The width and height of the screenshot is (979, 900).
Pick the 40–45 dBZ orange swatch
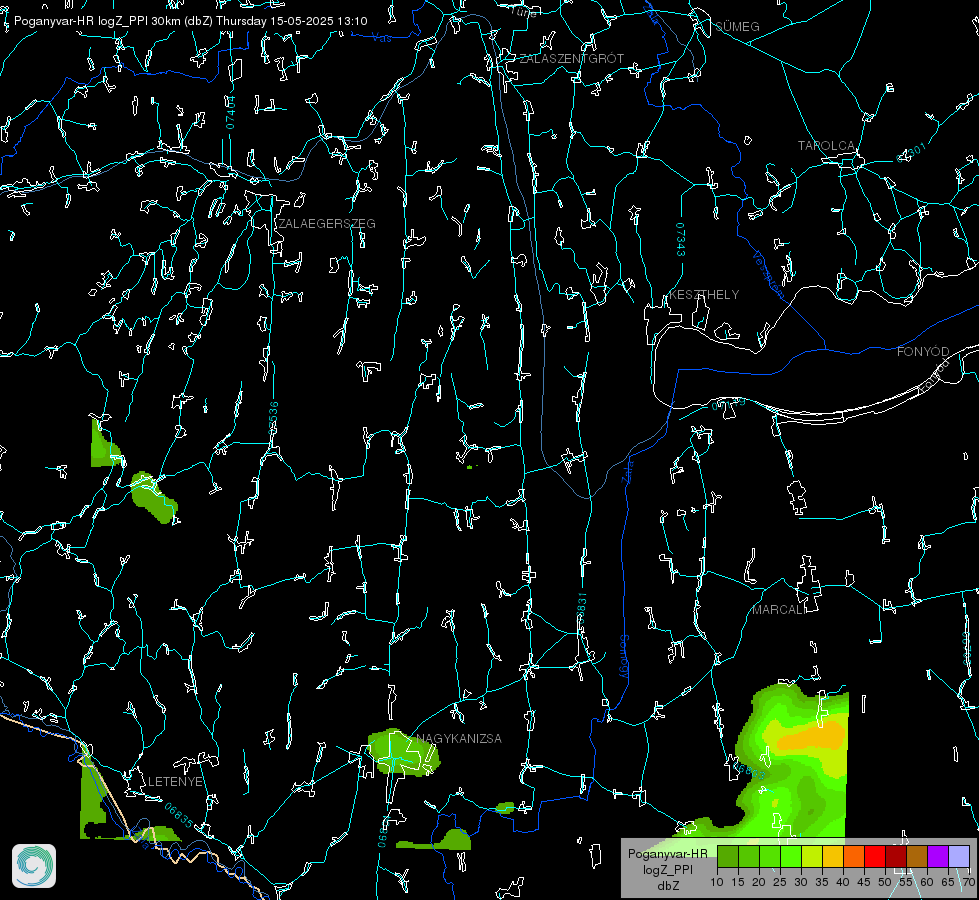tap(854, 856)
